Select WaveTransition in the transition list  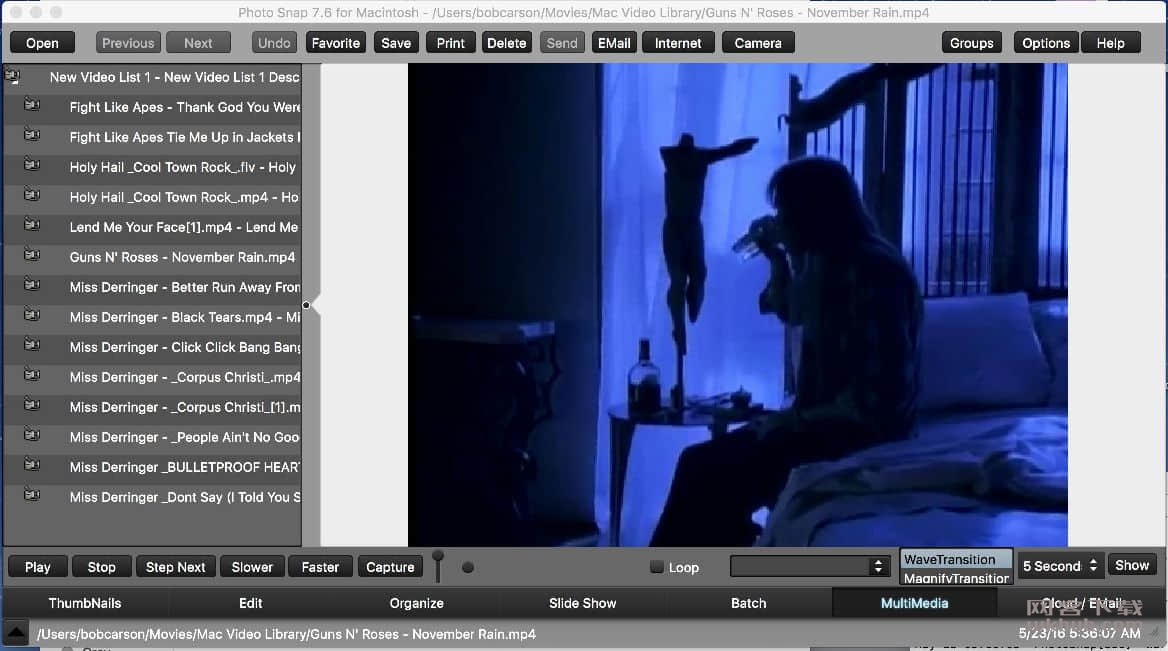click(x=956, y=559)
